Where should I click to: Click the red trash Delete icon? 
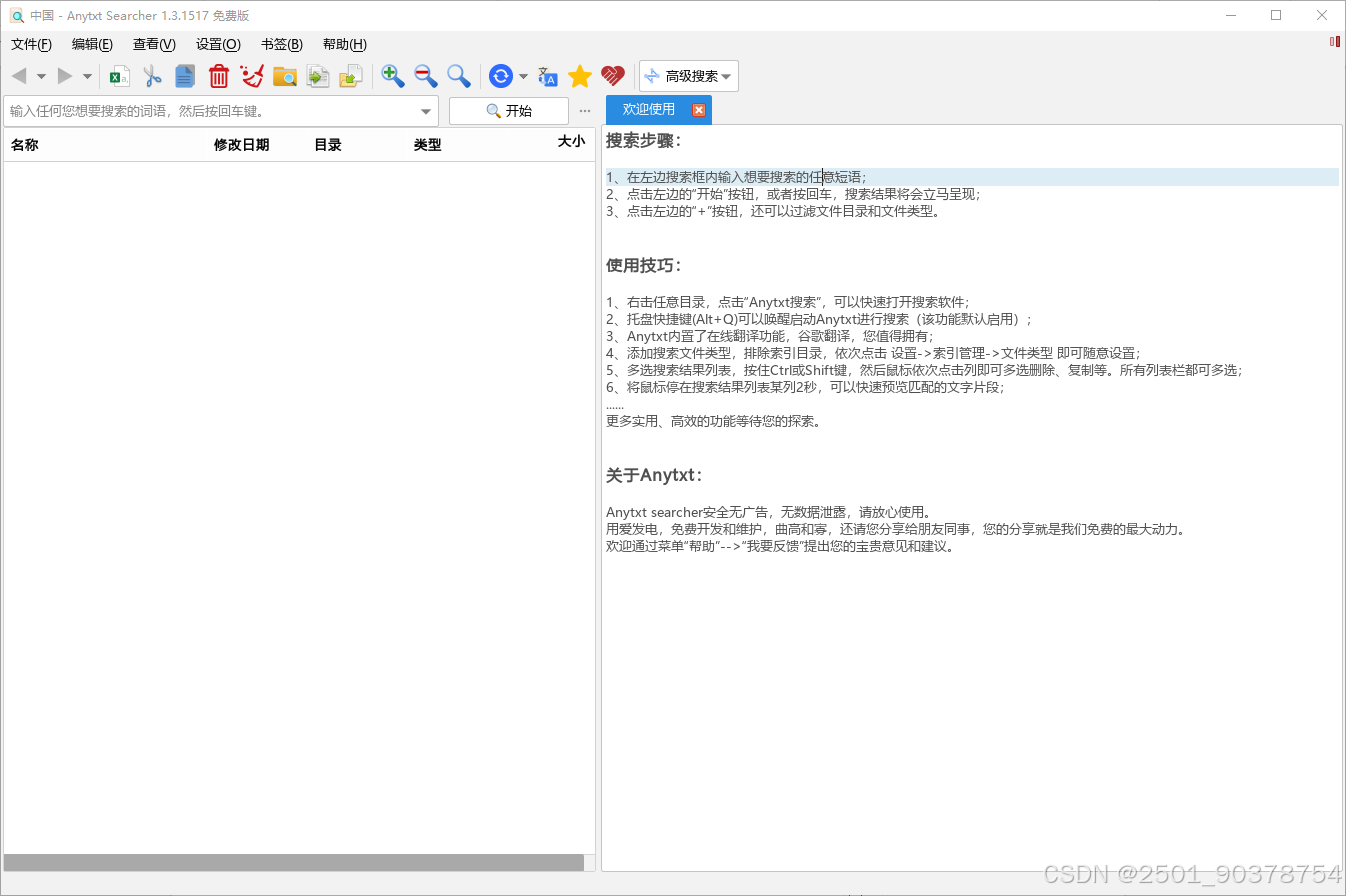pos(219,76)
